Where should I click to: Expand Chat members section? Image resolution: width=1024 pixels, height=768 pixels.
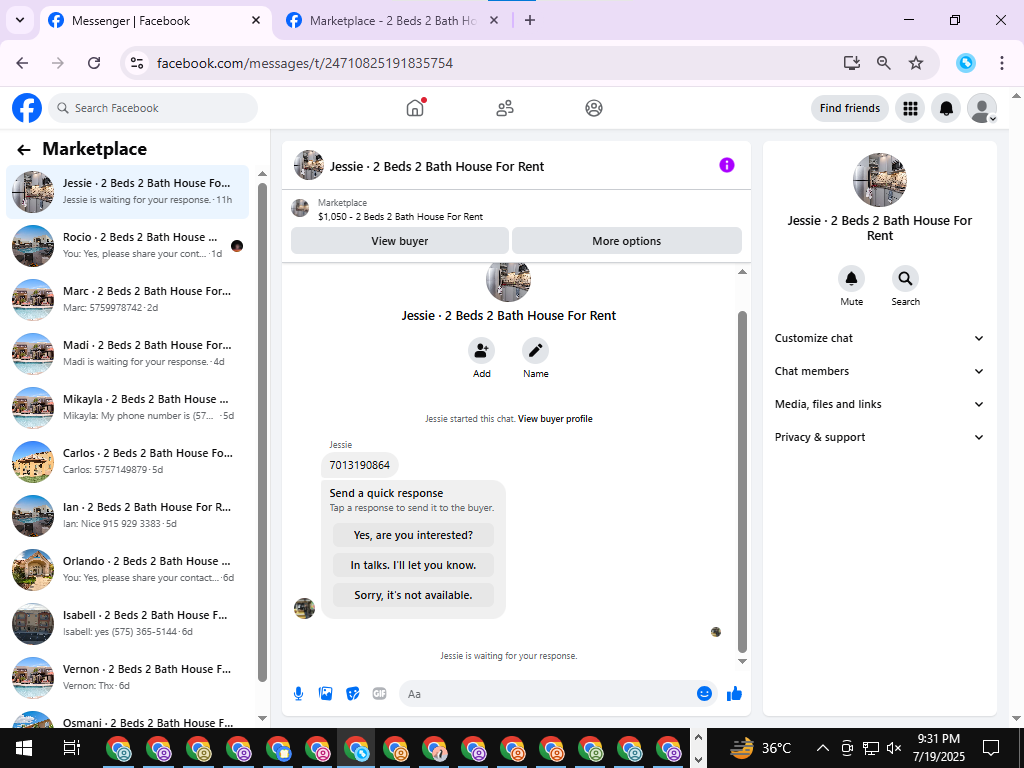click(x=879, y=371)
